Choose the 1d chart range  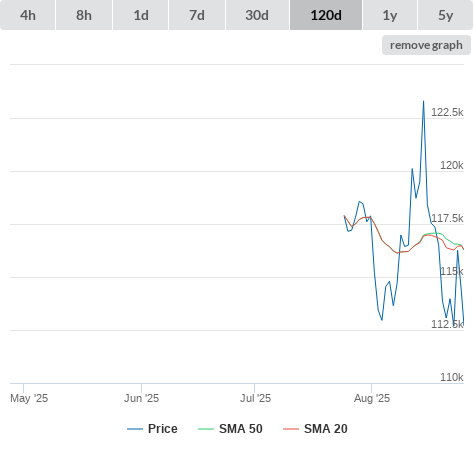coord(141,15)
